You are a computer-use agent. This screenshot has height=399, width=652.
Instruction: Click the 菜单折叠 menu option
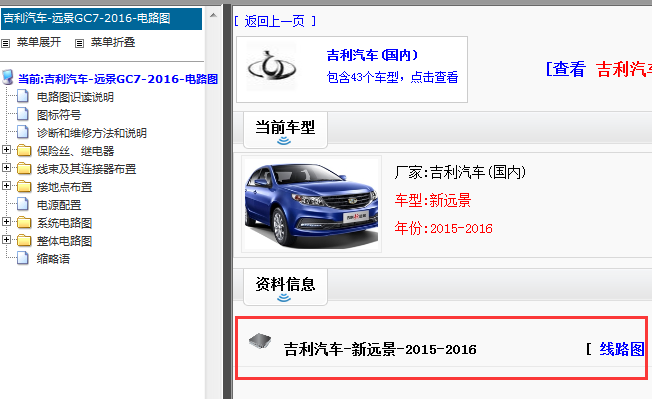point(113,42)
